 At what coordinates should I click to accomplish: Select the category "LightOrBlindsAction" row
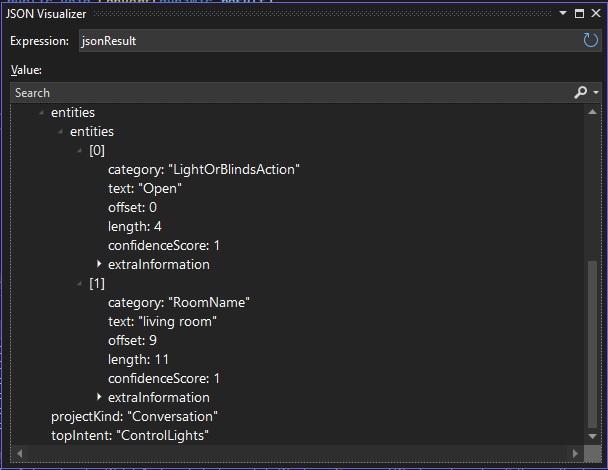(203, 170)
